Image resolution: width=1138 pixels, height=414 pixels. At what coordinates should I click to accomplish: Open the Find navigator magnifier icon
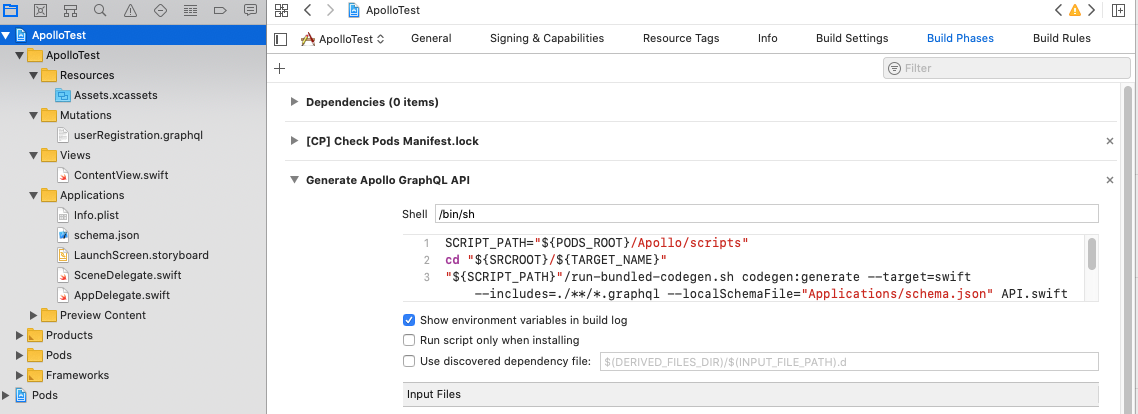pyautogui.click(x=100, y=10)
